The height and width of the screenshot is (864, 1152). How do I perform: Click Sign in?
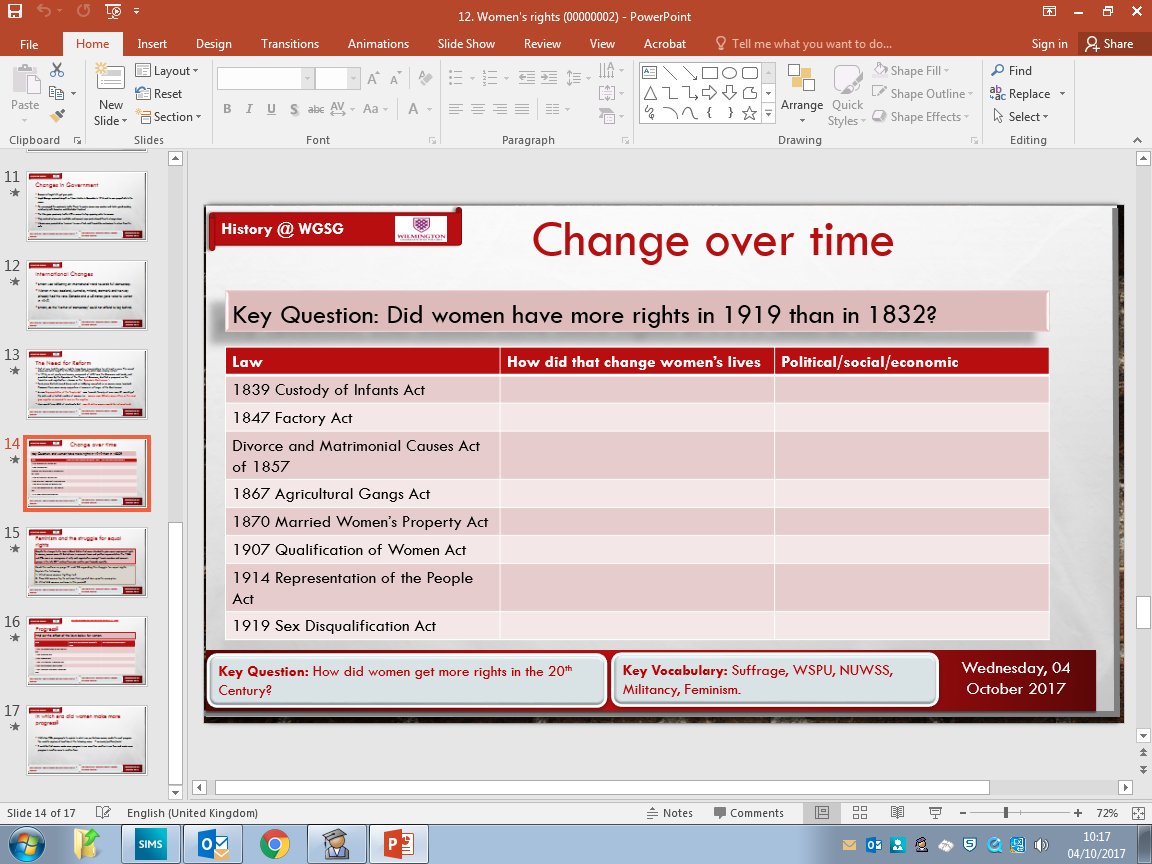pos(1049,44)
